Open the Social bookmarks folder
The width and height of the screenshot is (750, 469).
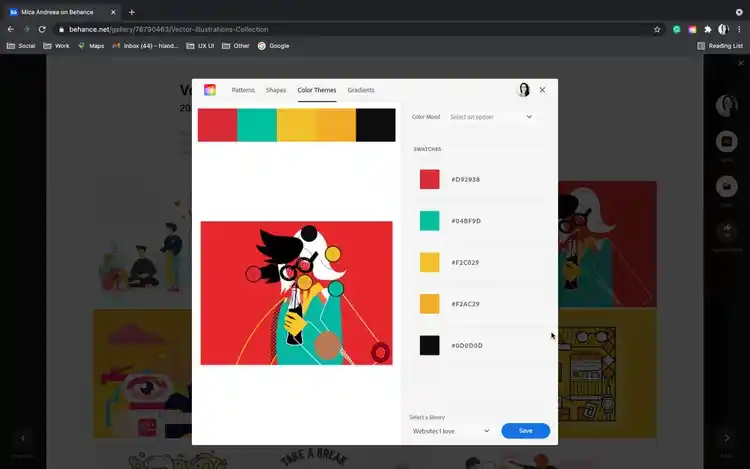[x=21, y=46]
